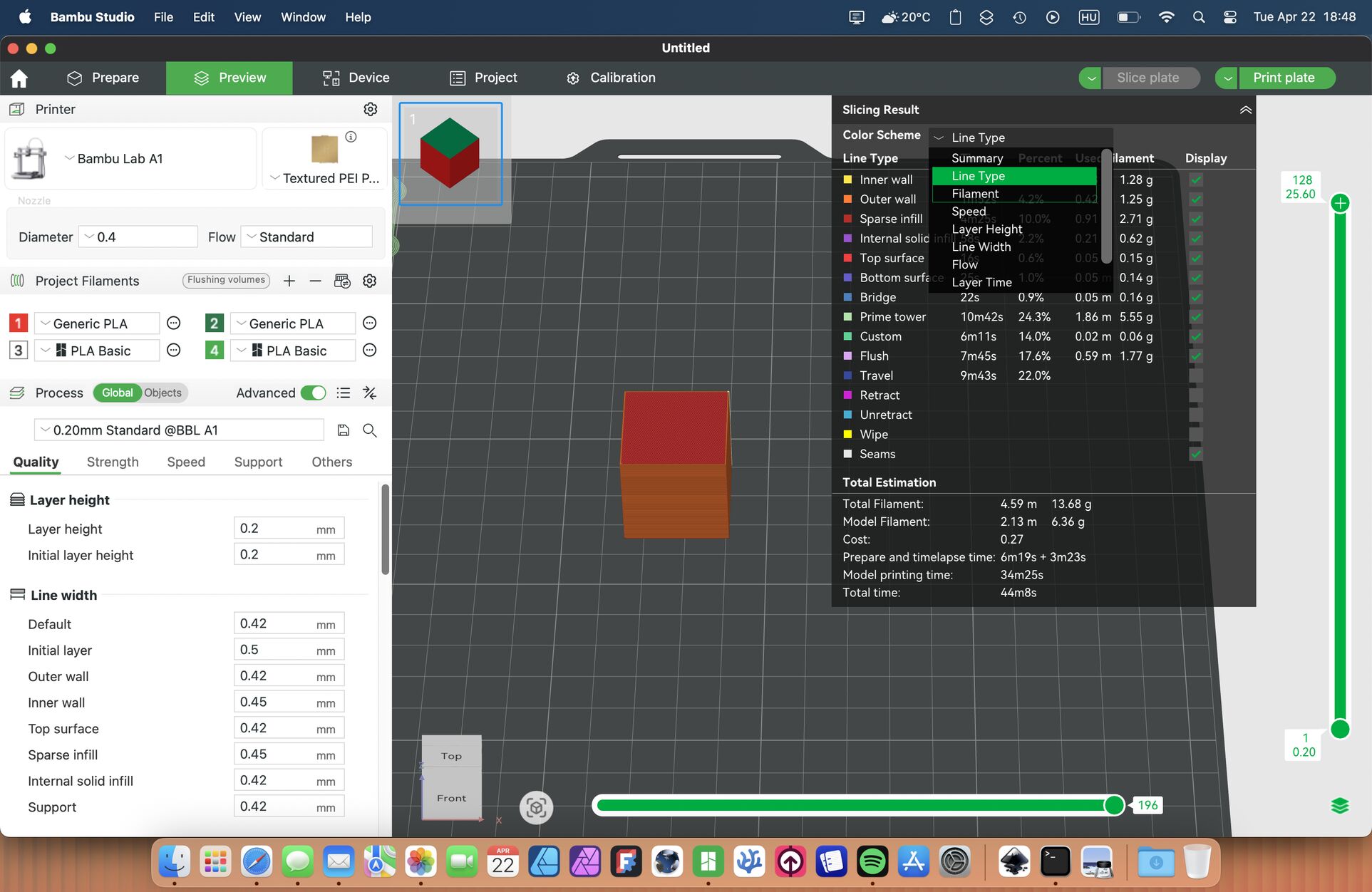Toggle Retract display checkbox
1372x892 pixels.
pos(1196,395)
